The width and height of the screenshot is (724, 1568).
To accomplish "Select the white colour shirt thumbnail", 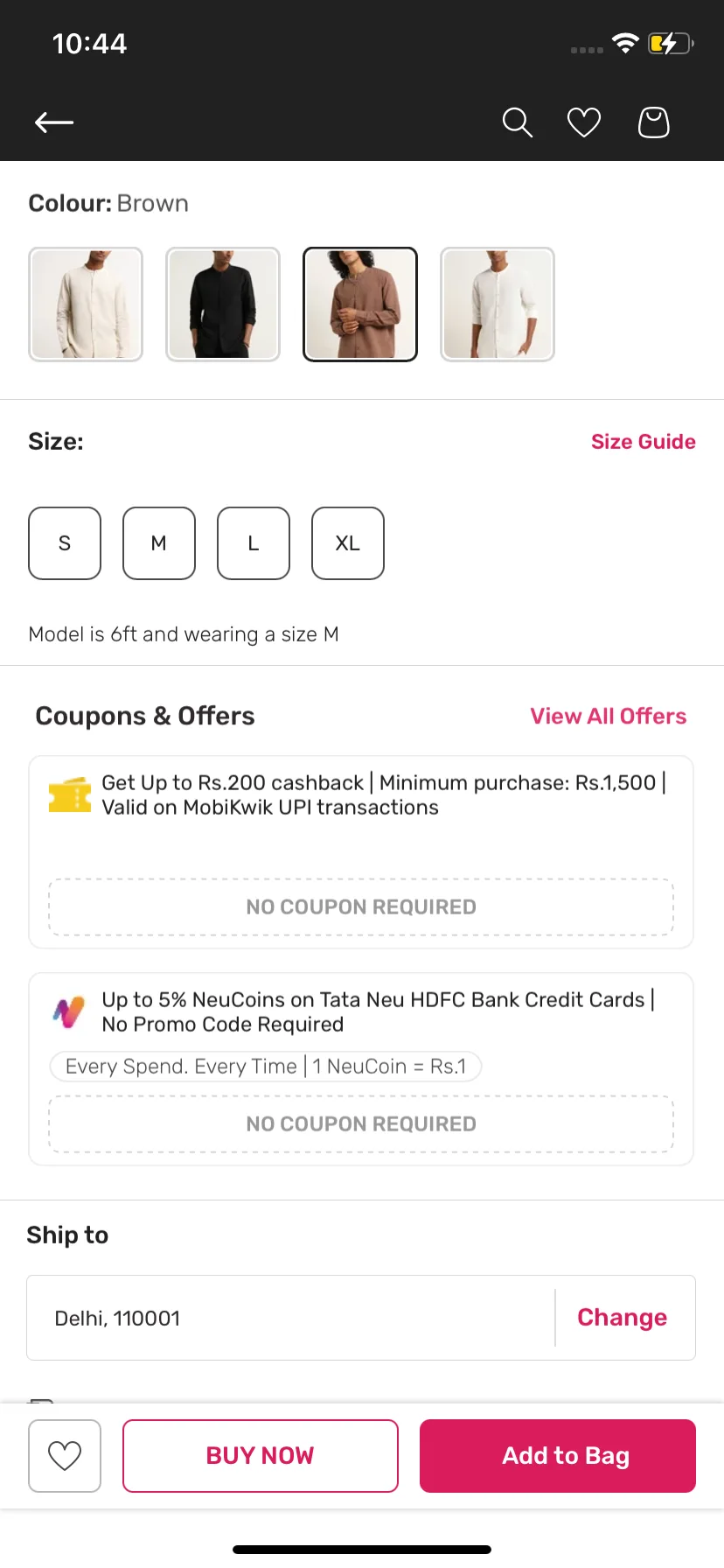I will (x=498, y=304).
